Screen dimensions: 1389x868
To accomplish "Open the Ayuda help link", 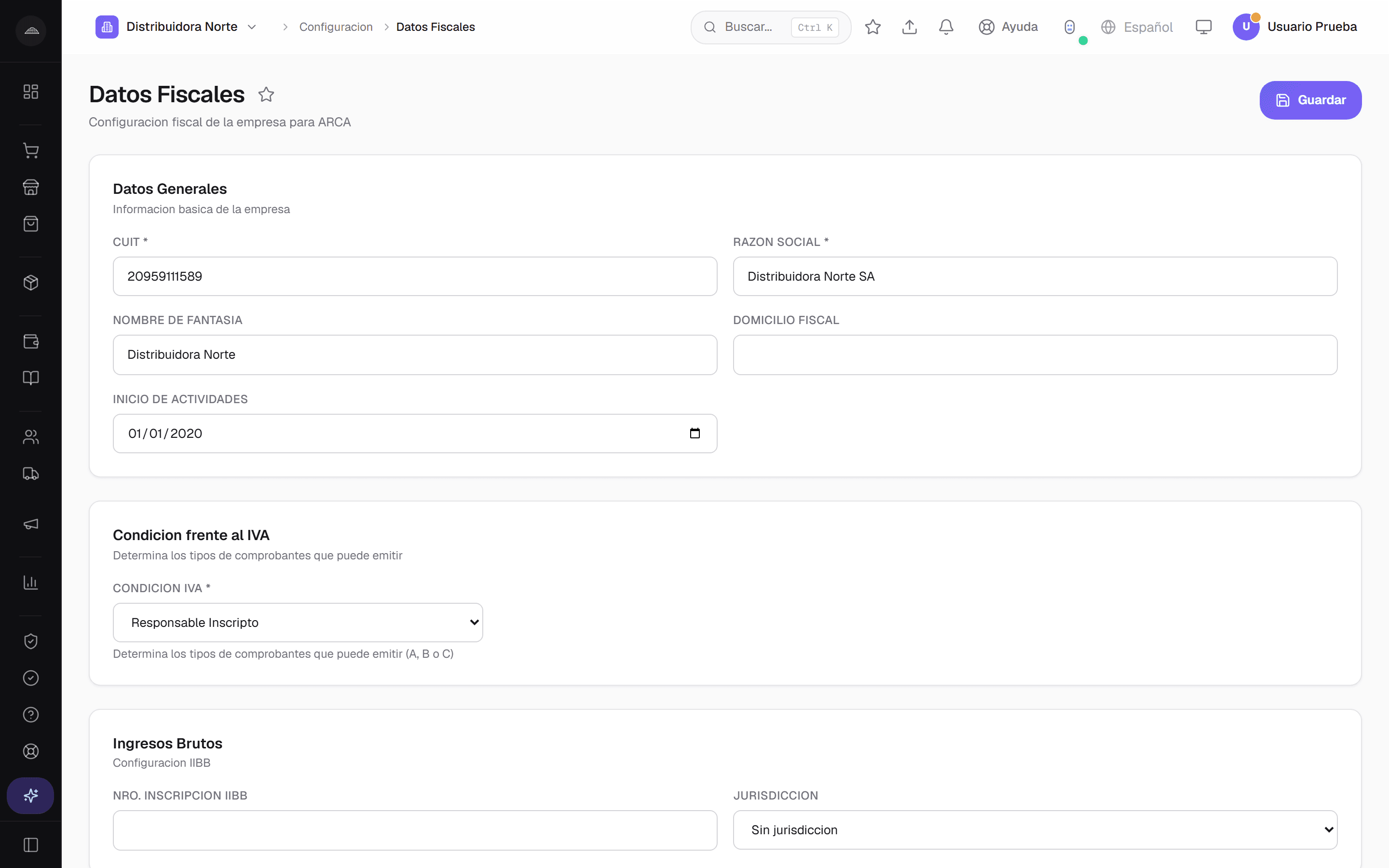I will tap(1008, 27).
